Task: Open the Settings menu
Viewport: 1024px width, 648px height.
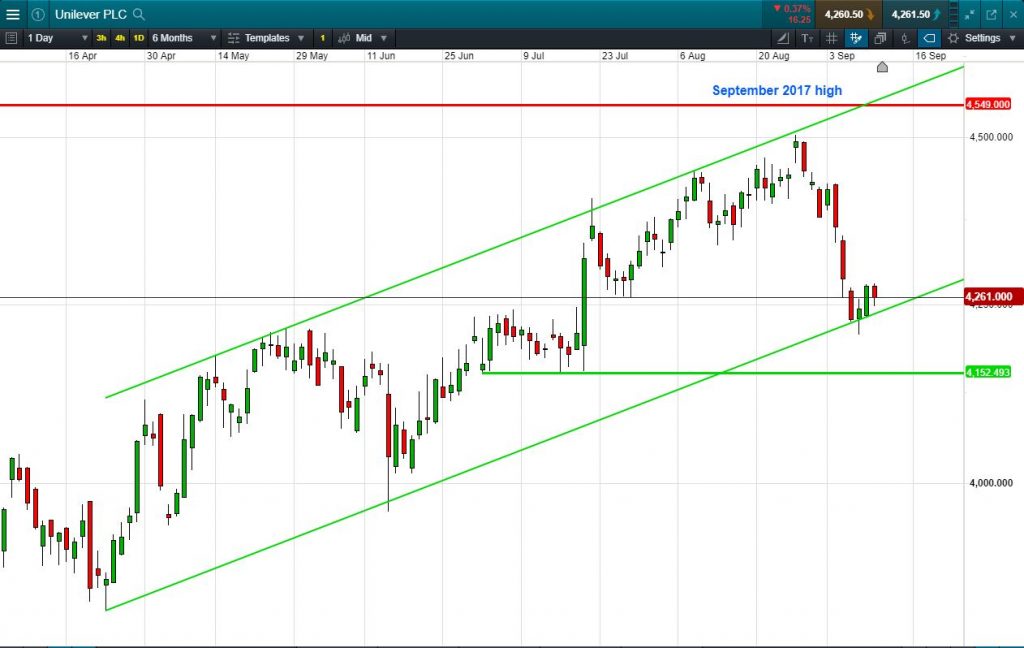Action: coord(982,38)
